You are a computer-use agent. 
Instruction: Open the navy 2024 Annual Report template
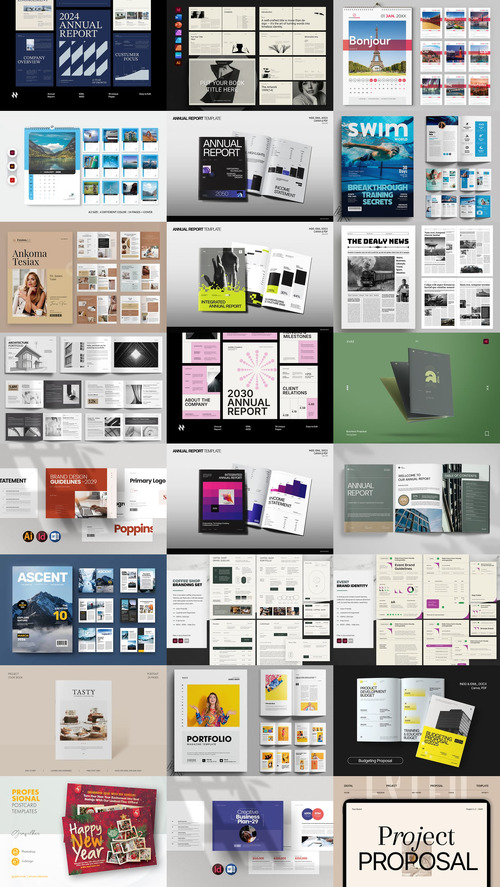(83, 55)
